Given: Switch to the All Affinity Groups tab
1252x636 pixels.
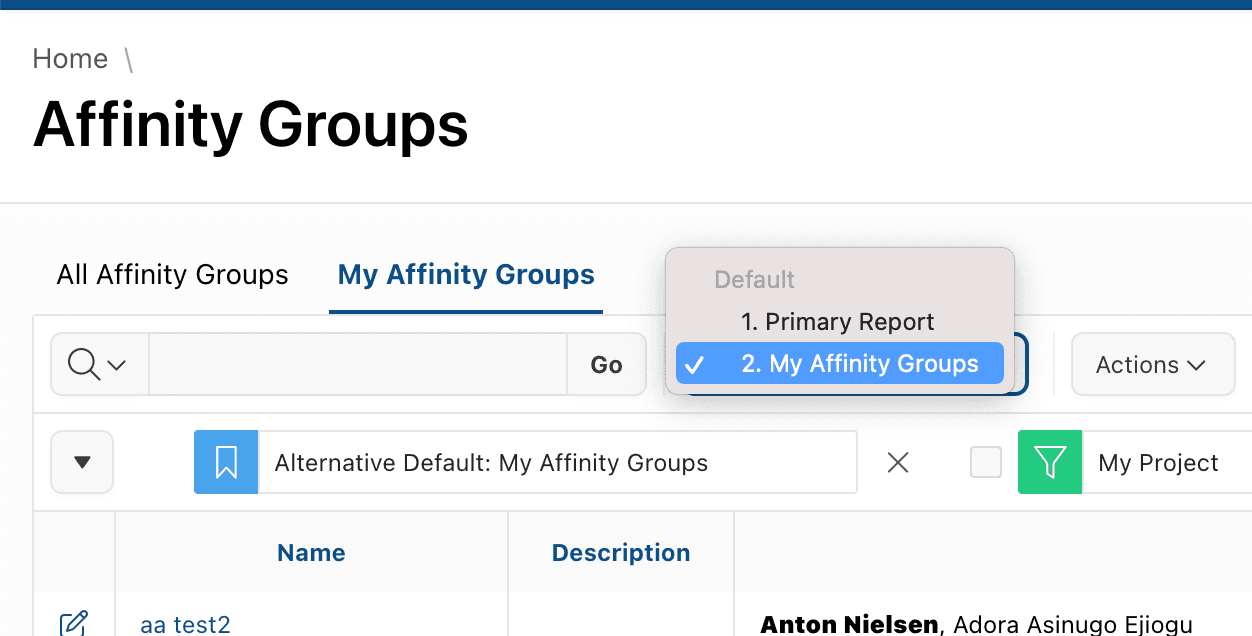Looking at the screenshot, I should coord(171,274).
